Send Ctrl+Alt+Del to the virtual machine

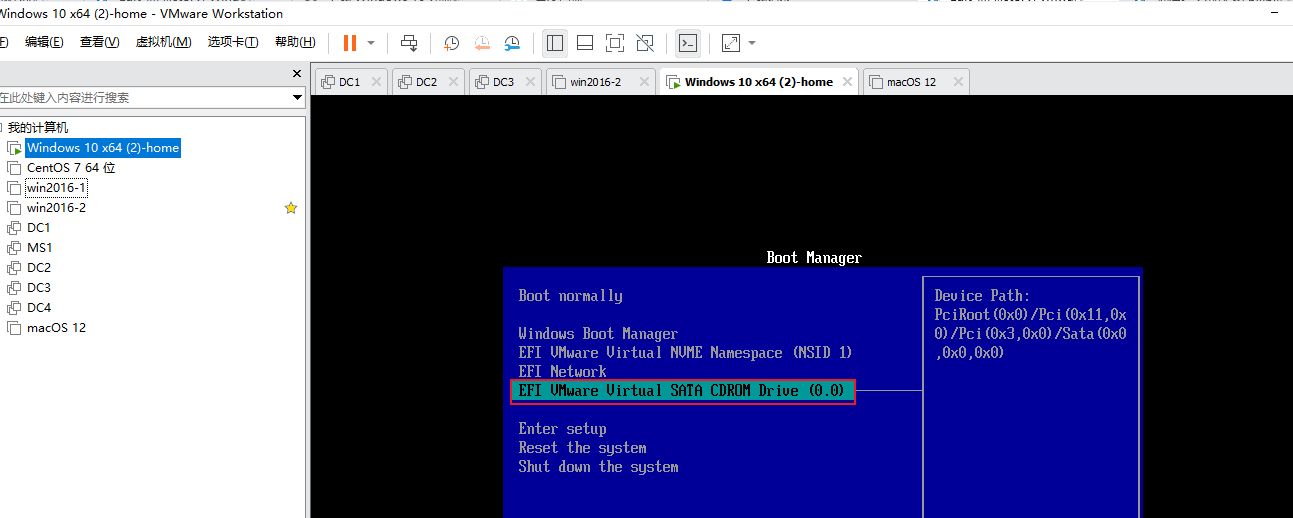pyautogui.click(x=409, y=43)
